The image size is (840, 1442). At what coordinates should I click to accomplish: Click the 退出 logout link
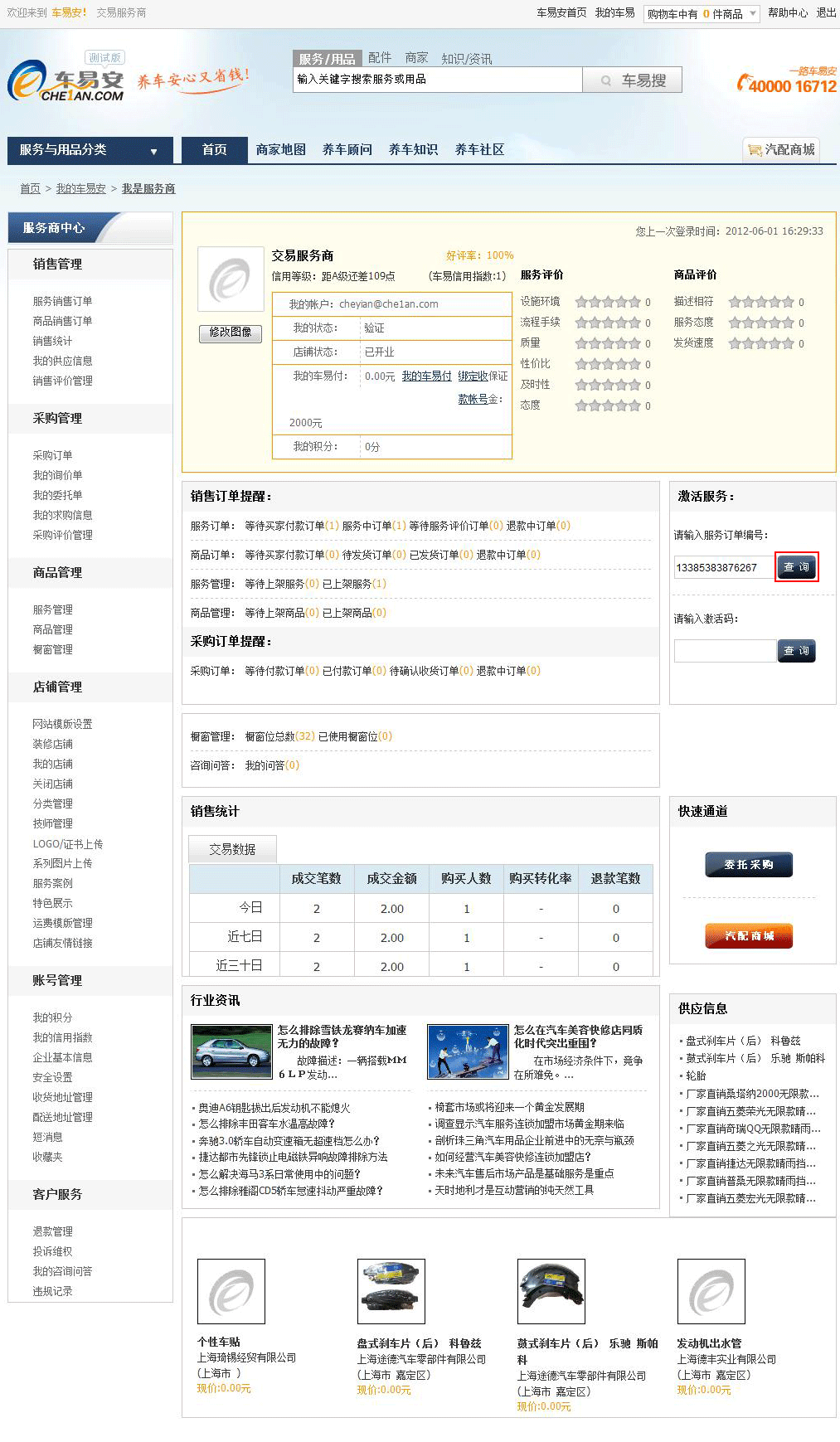click(x=826, y=13)
